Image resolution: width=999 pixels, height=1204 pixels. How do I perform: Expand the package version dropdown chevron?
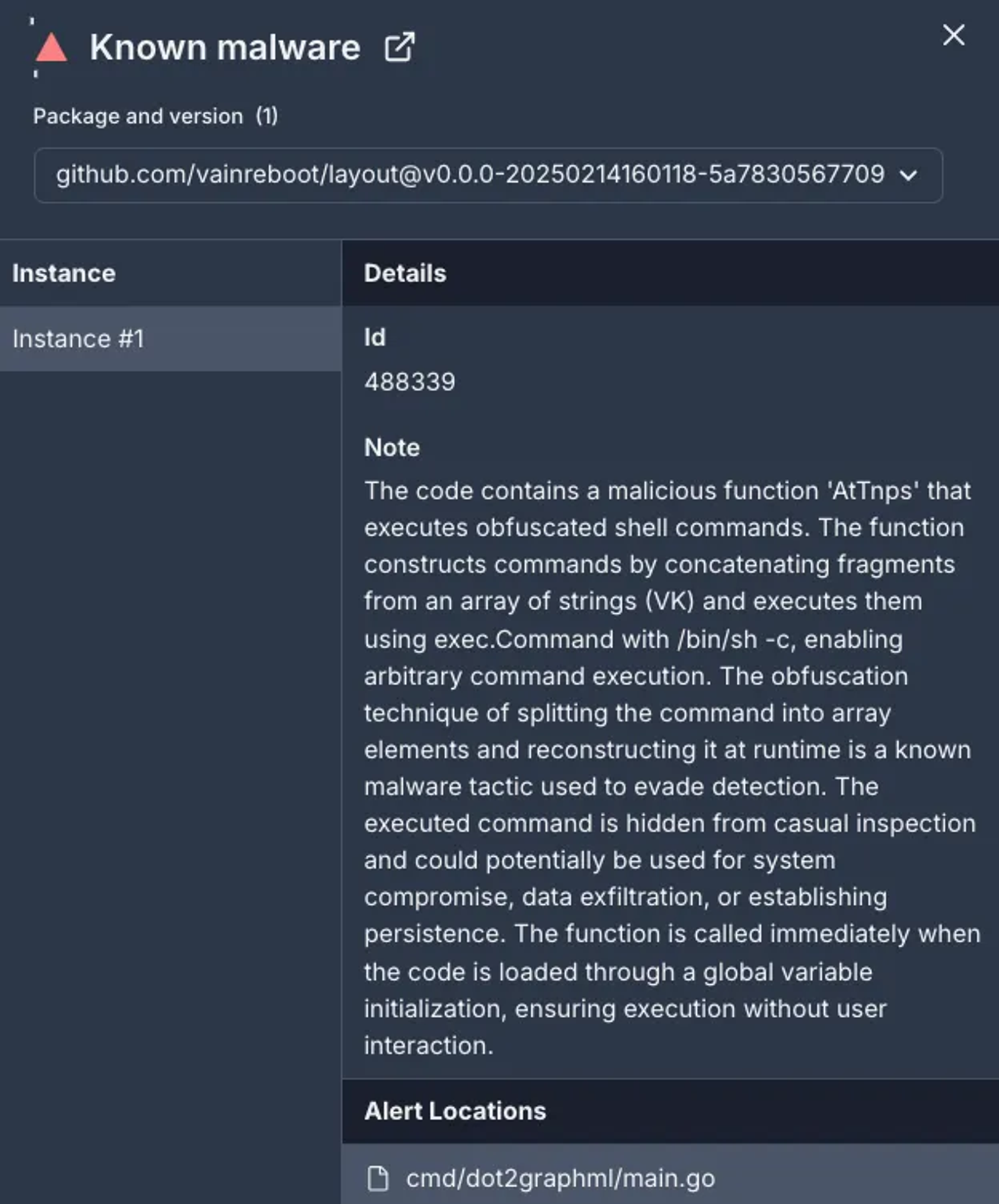pyautogui.click(x=908, y=175)
